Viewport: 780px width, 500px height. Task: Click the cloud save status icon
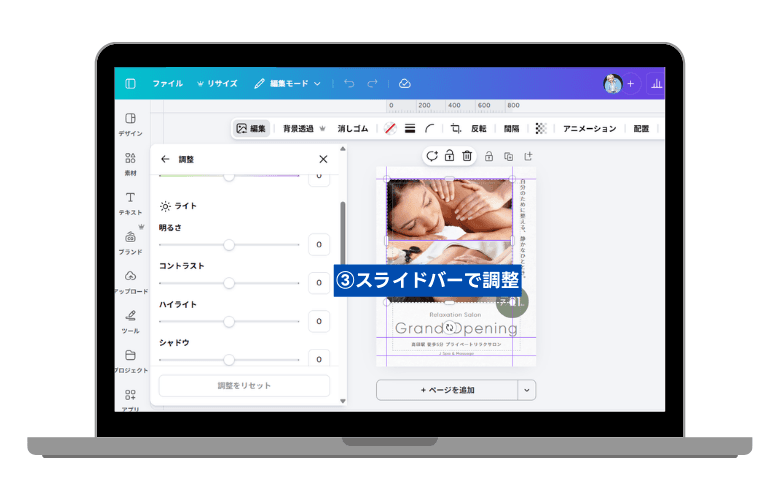click(x=404, y=84)
